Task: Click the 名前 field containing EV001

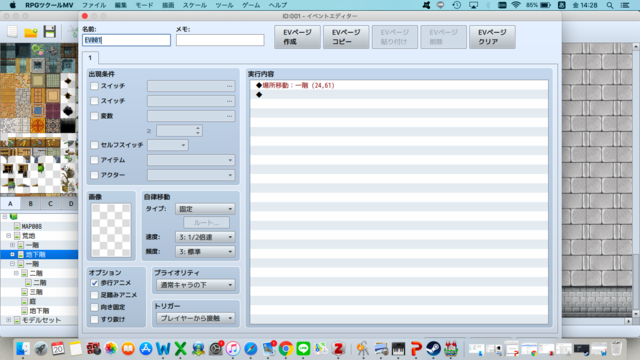Action: [127, 40]
